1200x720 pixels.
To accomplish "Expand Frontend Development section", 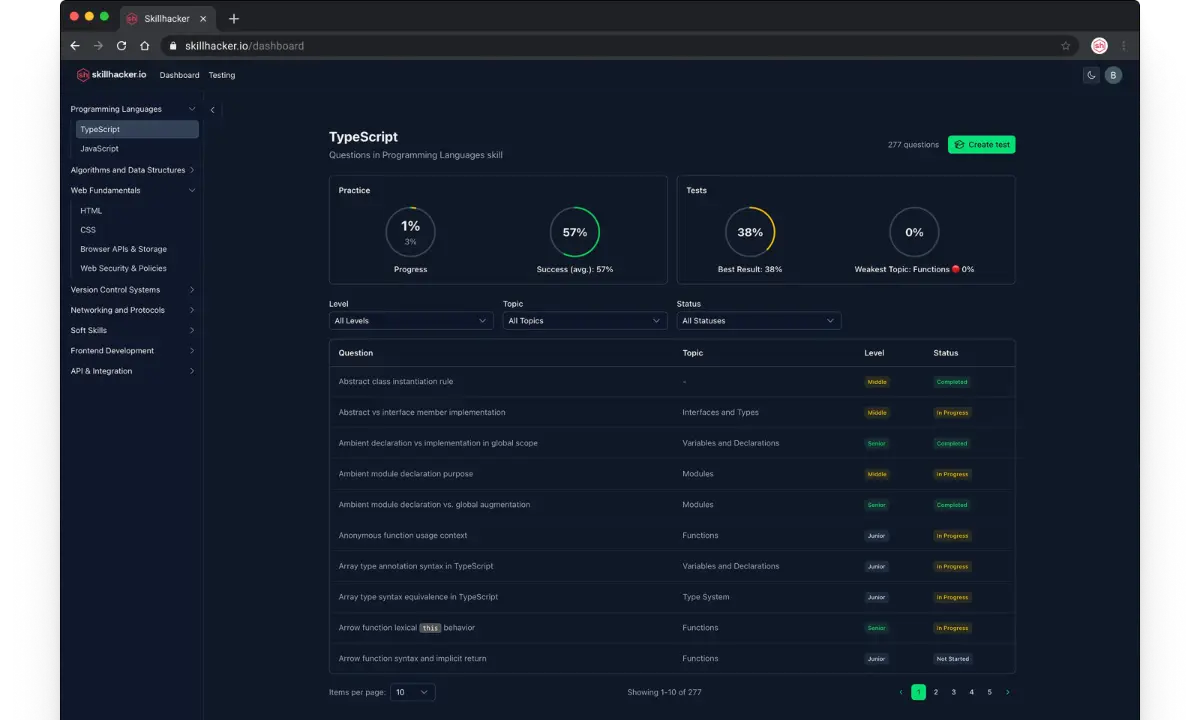I will point(133,351).
